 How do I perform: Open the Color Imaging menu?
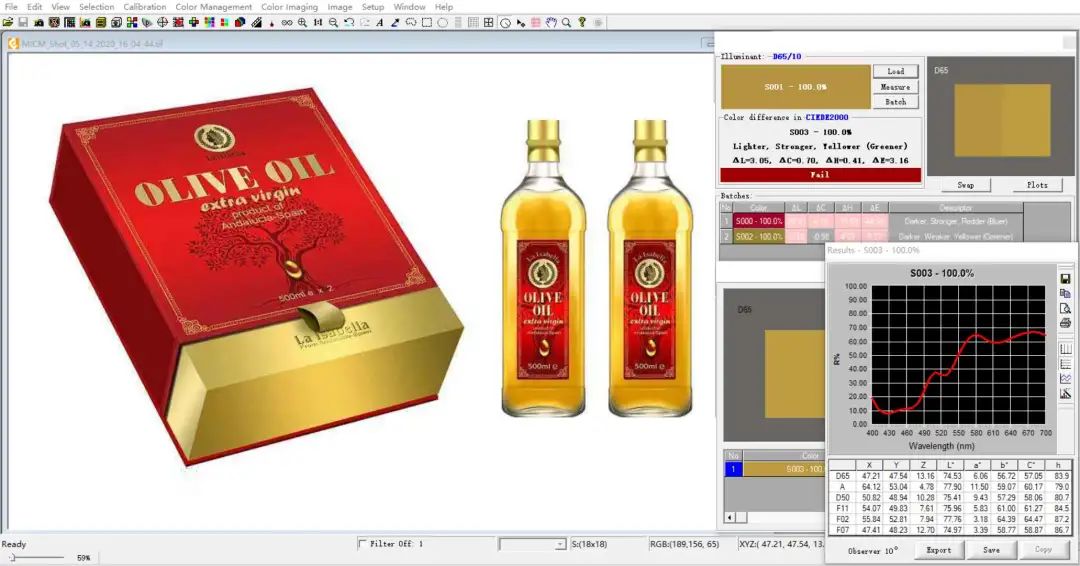pyautogui.click(x=289, y=7)
